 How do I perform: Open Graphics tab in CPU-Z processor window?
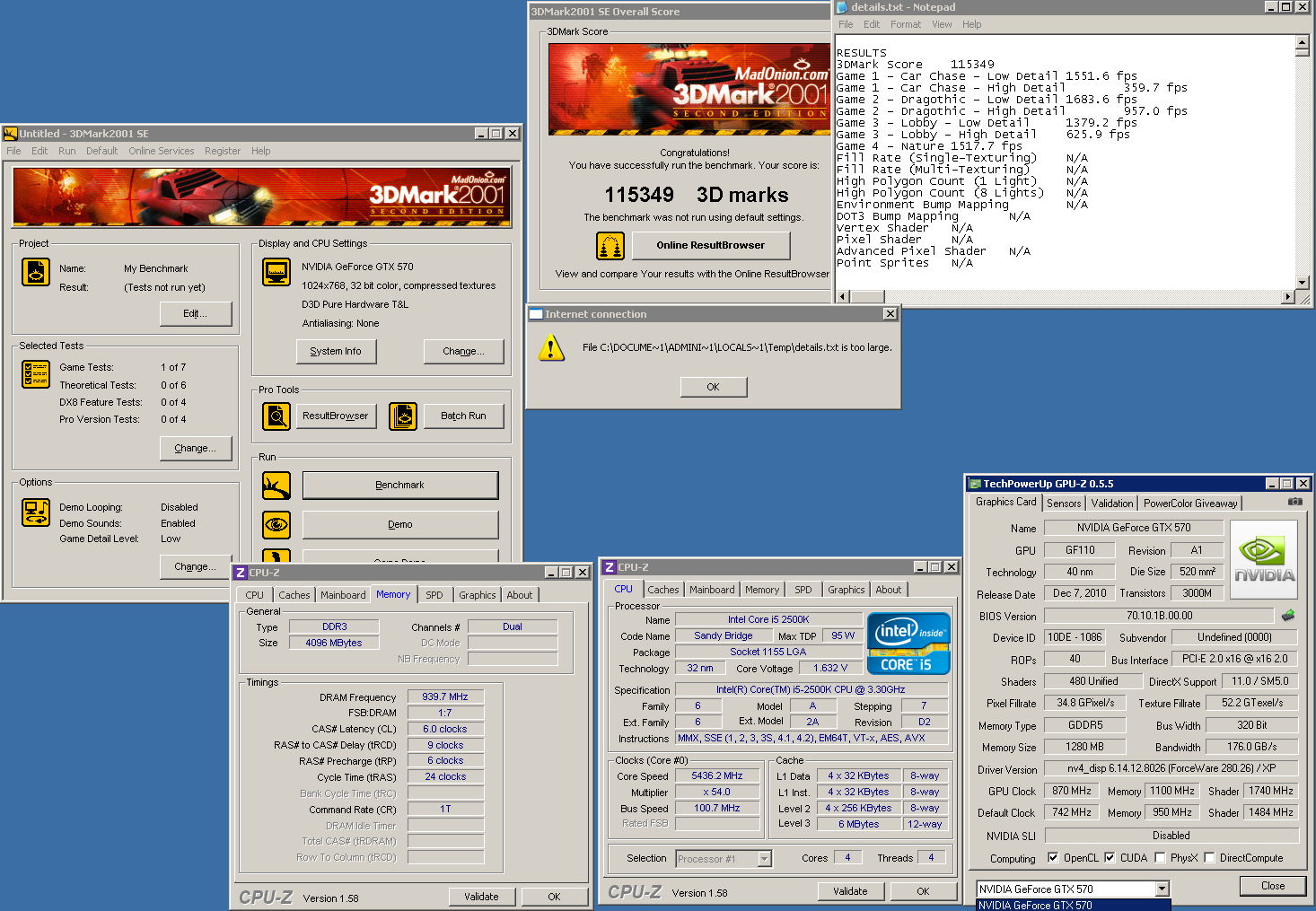846,590
